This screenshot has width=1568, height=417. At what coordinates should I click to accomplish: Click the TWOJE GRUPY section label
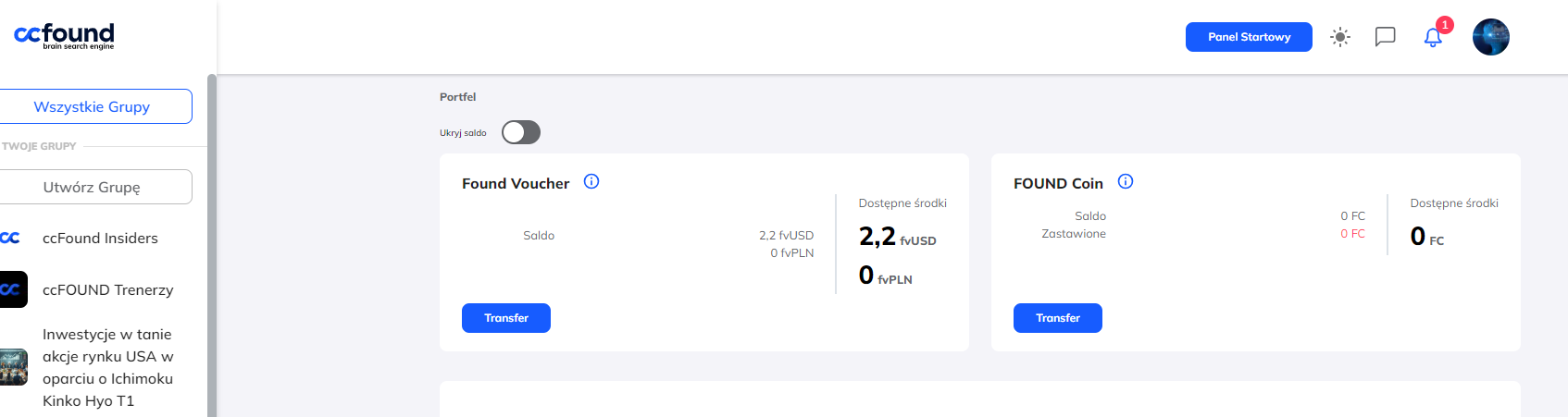pos(39,146)
